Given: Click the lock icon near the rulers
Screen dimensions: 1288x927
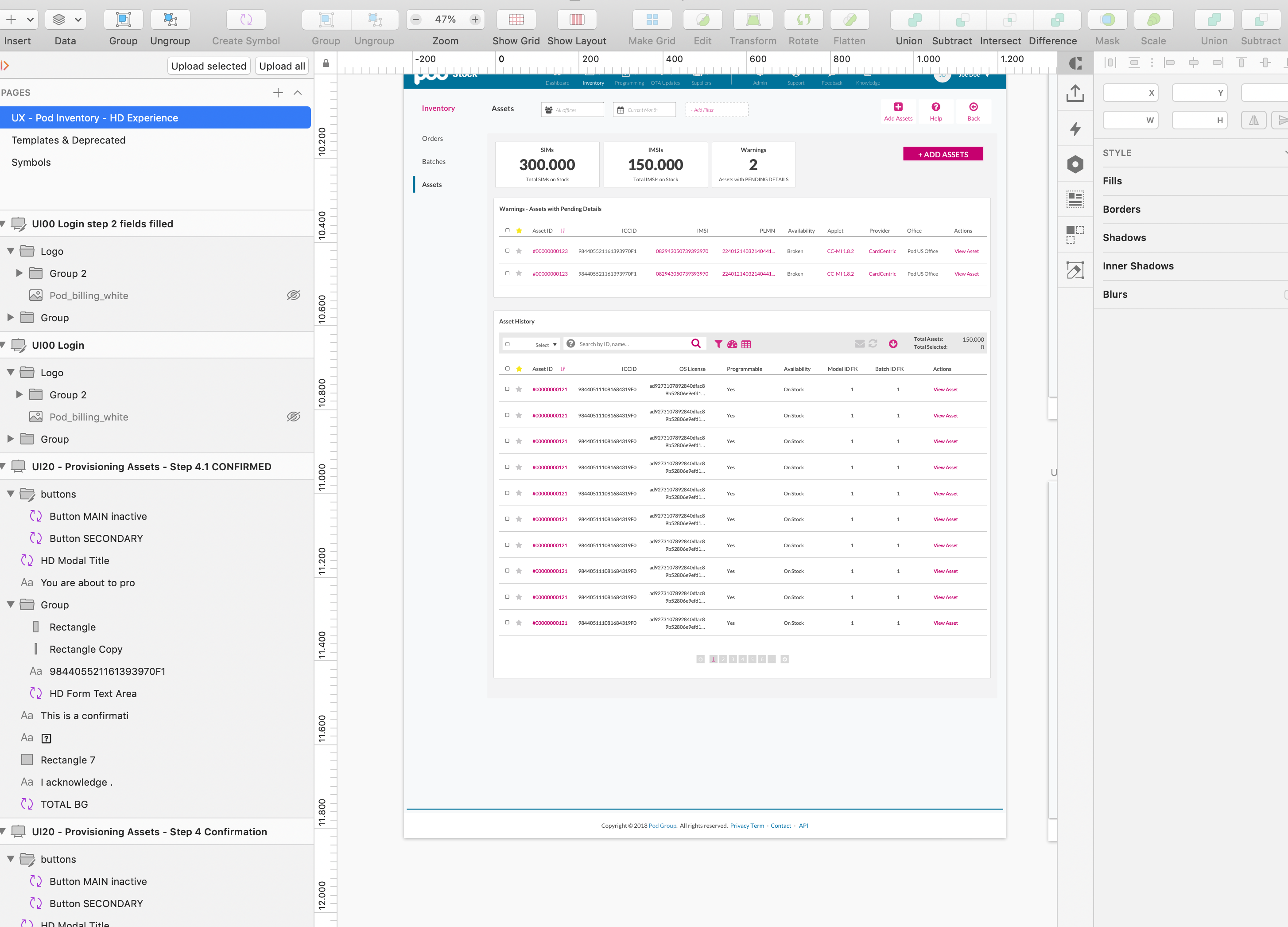Looking at the screenshot, I should pos(326,63).
